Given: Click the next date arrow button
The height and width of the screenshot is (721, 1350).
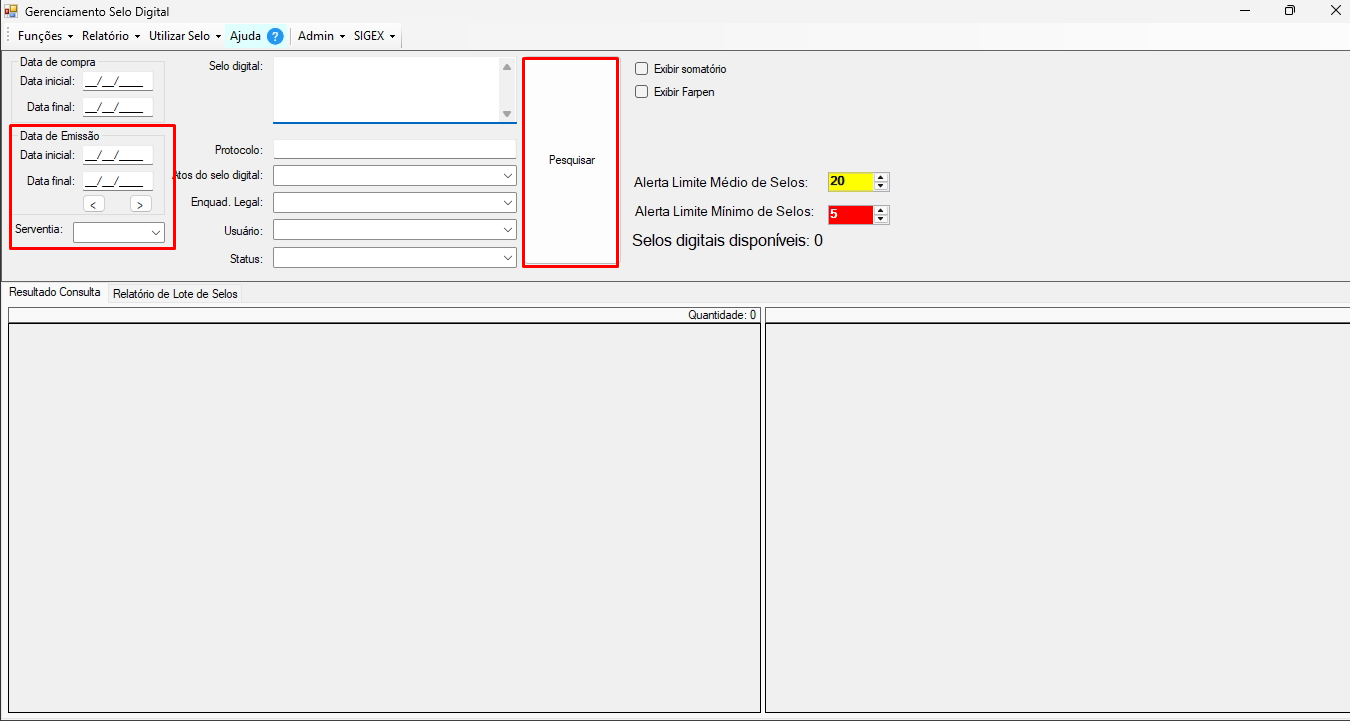Looking at the screenshot, I should click(x=141, y=204).
